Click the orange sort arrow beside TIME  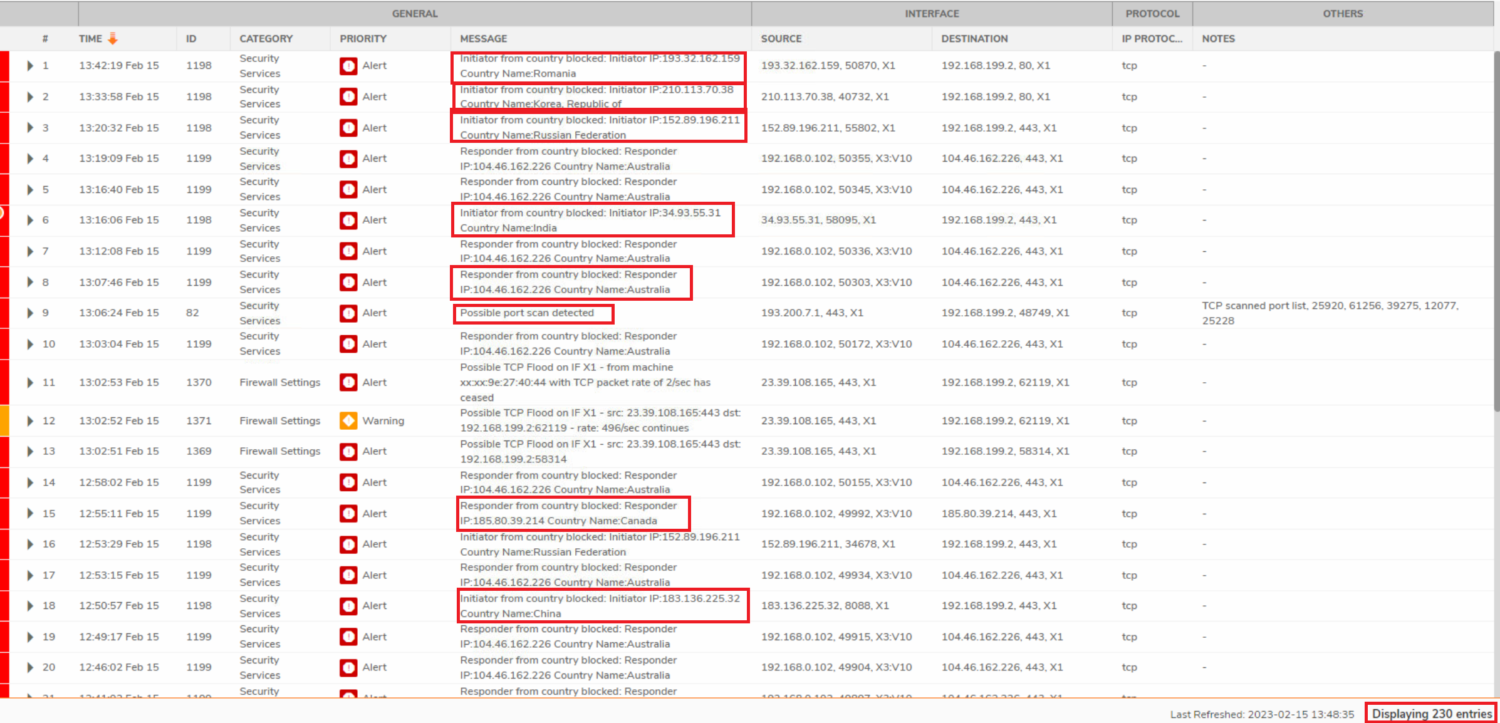click(112, 39)
